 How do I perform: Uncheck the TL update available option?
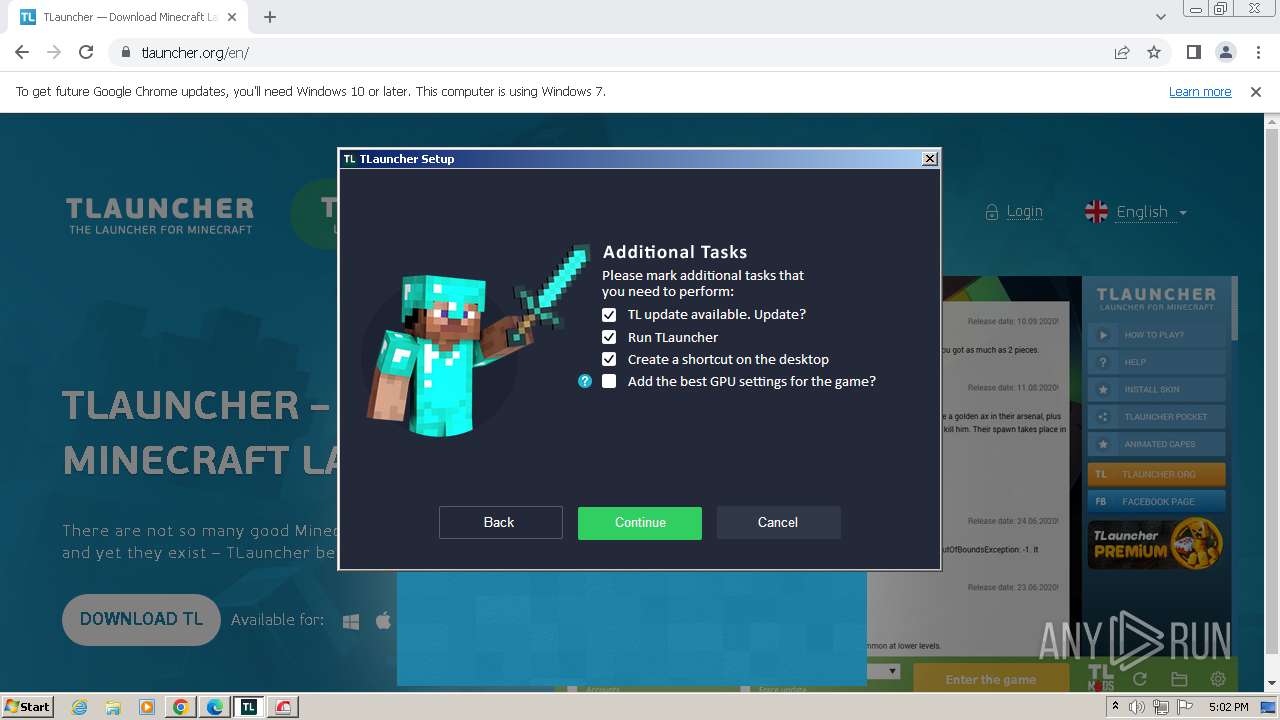(x=609, y=314)
